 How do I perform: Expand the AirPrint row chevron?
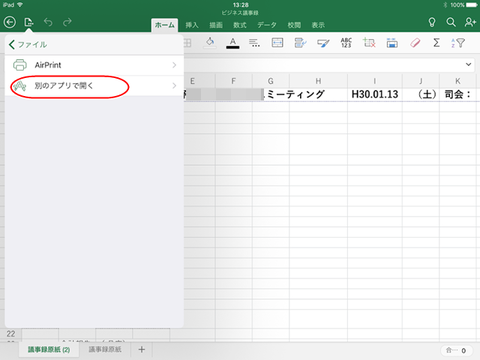(x=174, y=65)
